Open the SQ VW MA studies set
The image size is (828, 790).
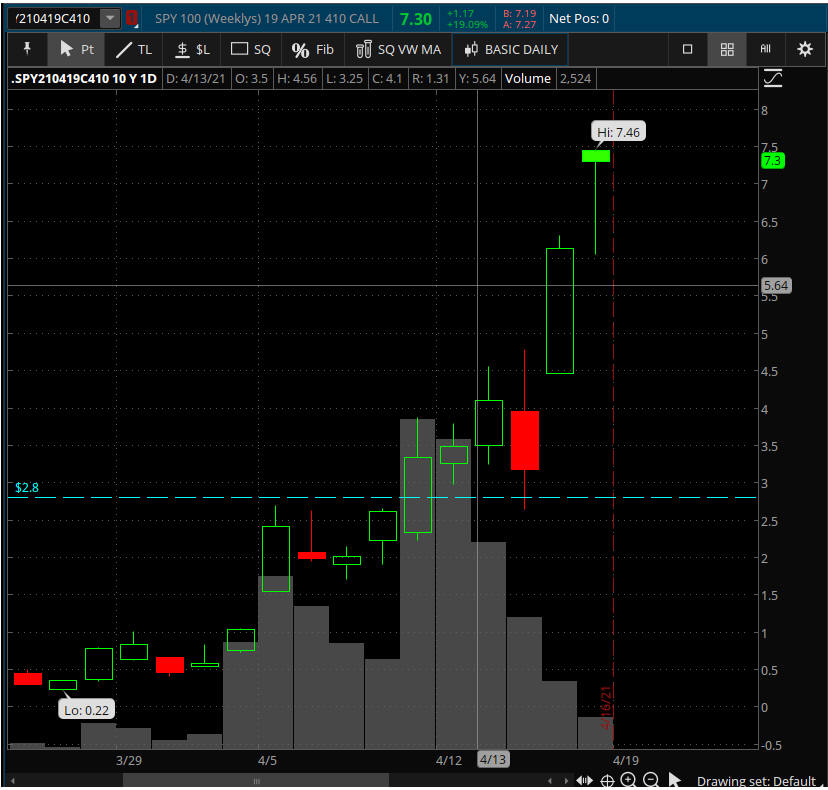coord(398,49)
